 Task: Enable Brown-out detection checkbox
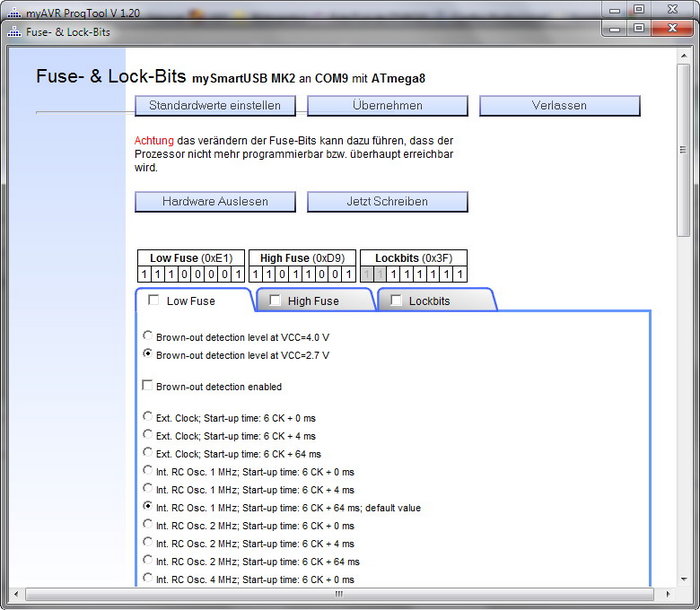pos(148,386)
